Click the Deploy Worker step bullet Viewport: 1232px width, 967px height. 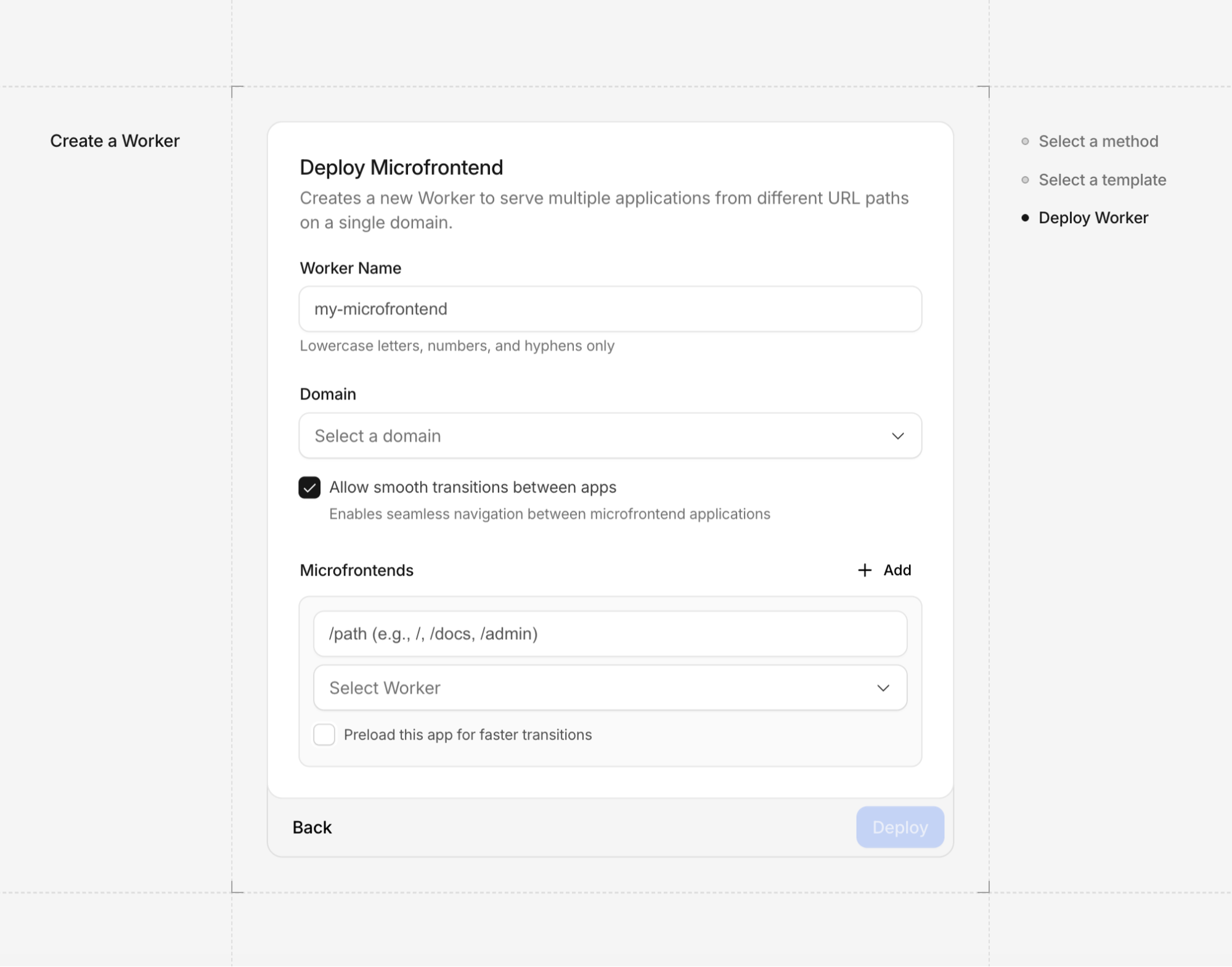tap(1025, 218)
